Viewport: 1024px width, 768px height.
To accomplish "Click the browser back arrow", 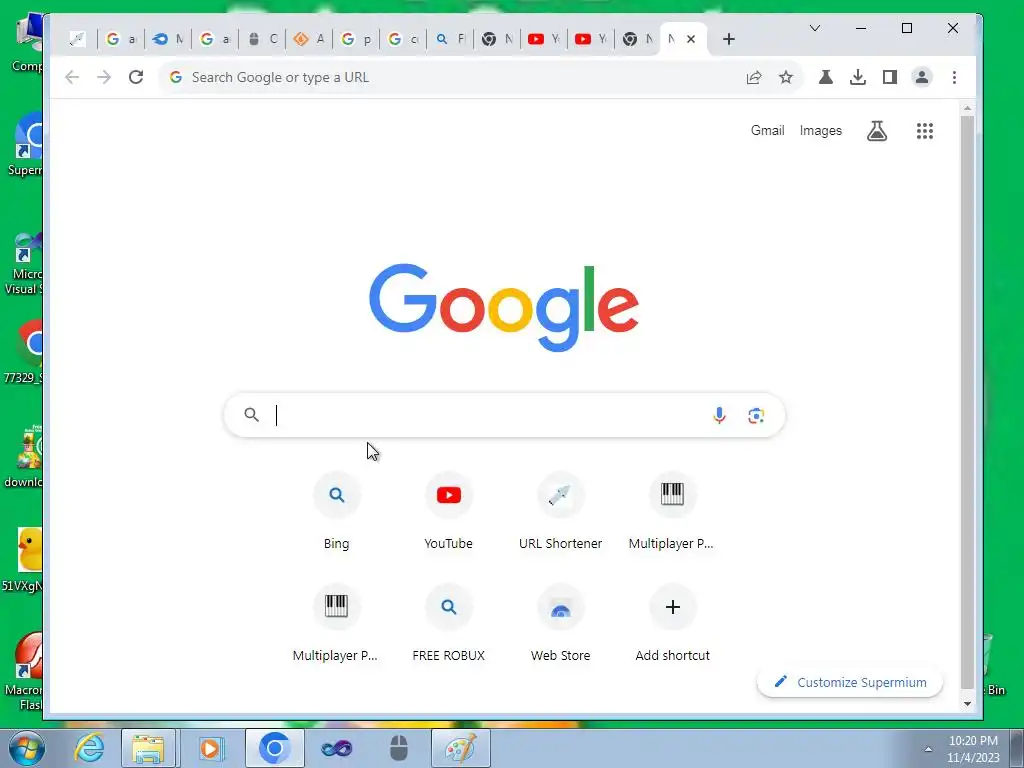I will (x=72, y=77).
